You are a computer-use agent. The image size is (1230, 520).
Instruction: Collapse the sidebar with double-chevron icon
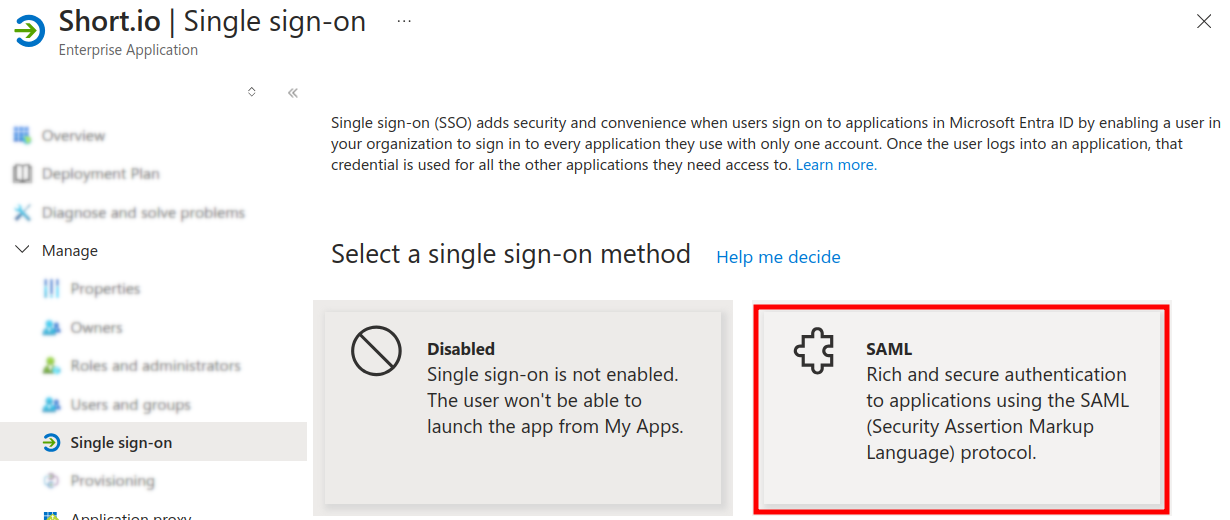[293, 93]
